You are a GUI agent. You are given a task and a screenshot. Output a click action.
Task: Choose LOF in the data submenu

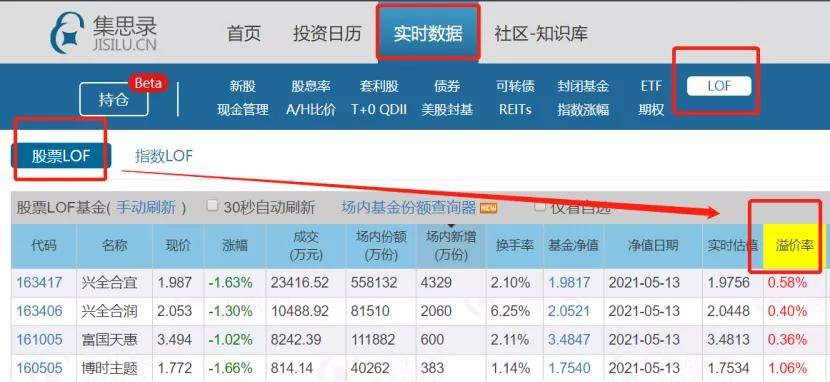point(719,86)
